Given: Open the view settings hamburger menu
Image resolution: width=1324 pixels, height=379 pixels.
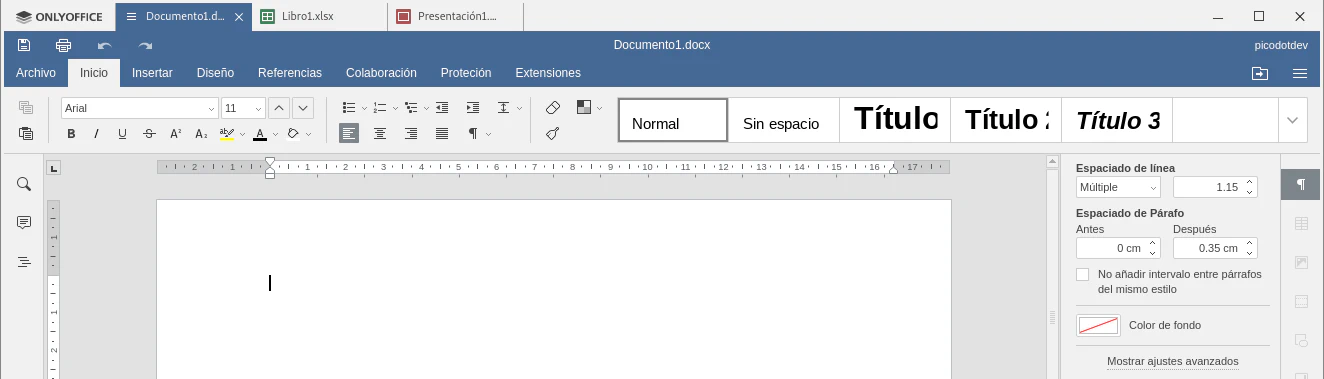Looking at the screenshot, I should (x=1300, y=73).
